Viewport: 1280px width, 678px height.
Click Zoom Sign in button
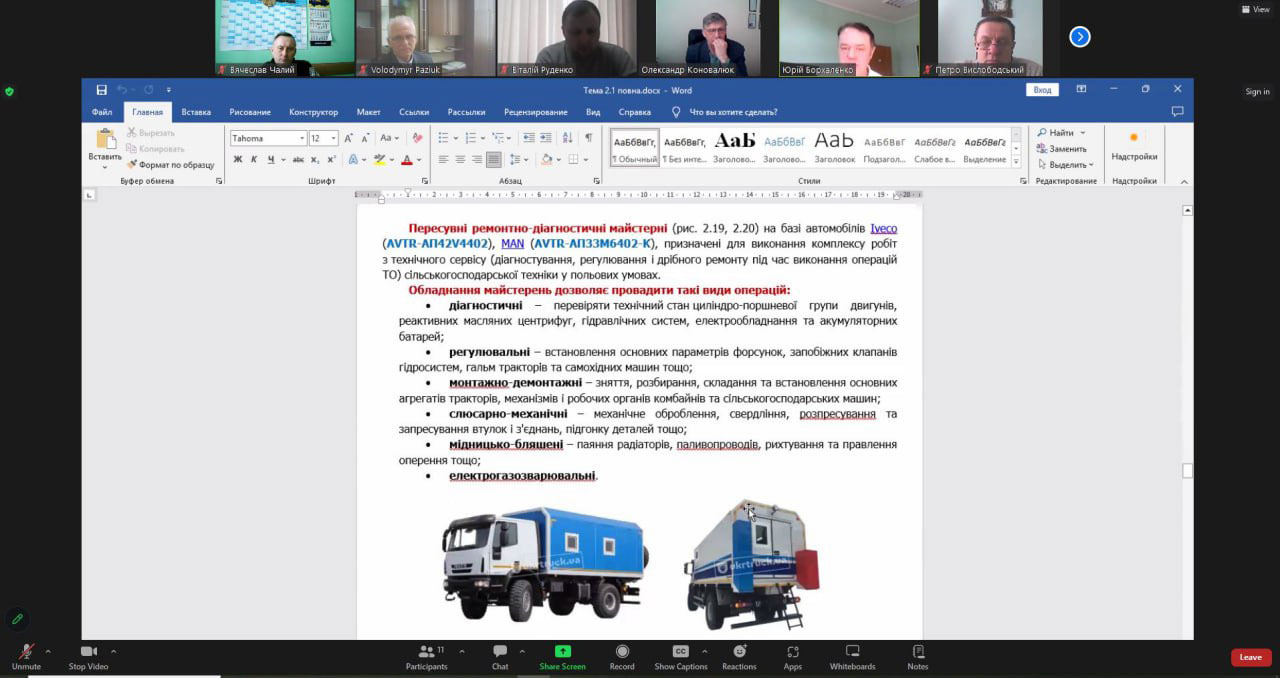click(x=1257, y=92)
